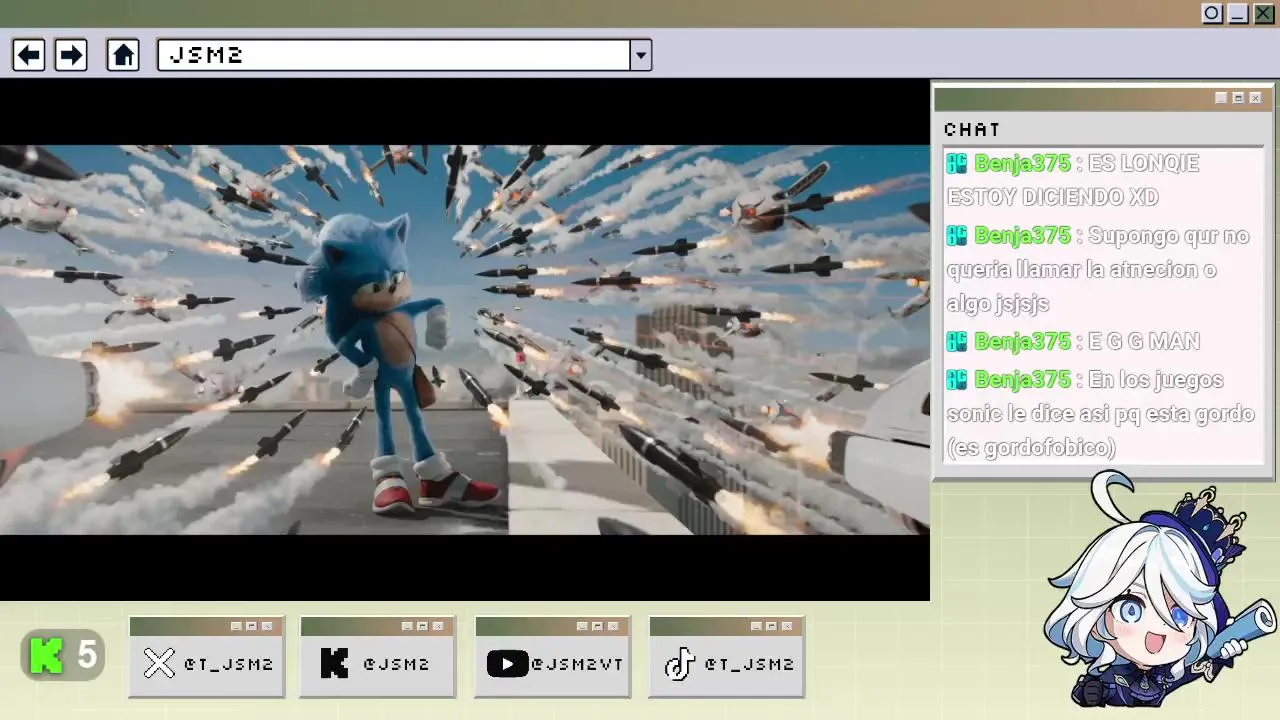Click the CHAT panel heading
Viewport: 1280px width, 720px height.
tap(972, 130)
